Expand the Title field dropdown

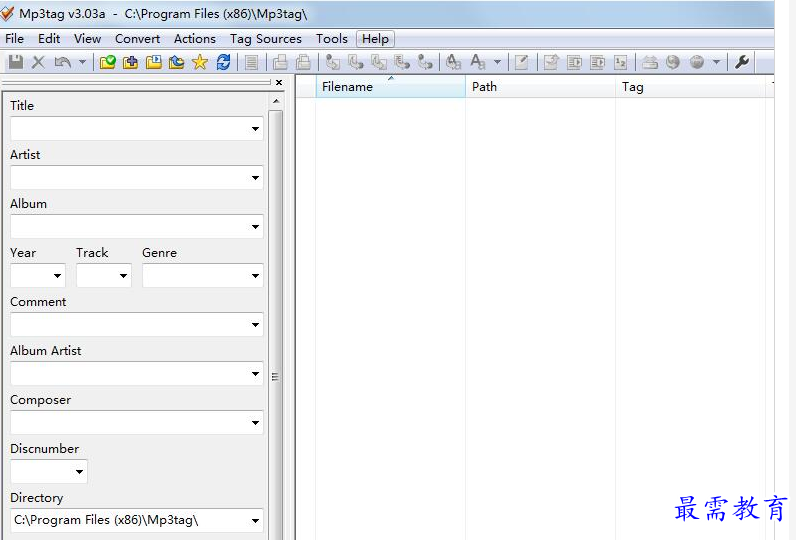point(255,129)
